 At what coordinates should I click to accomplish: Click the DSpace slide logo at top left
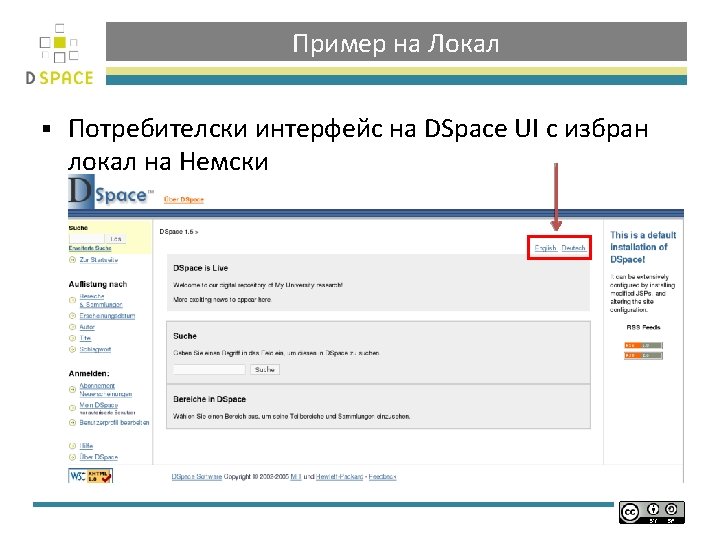(x=59, y=54)
